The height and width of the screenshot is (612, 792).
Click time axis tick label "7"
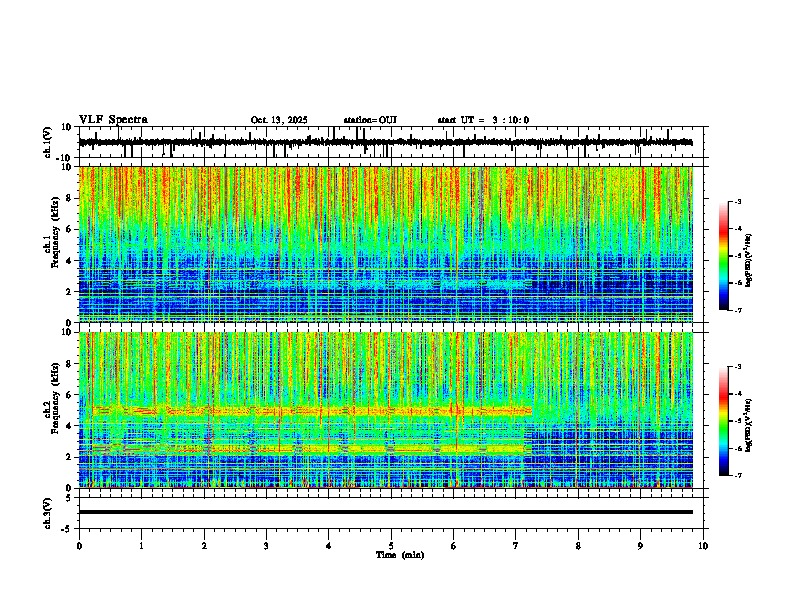[x=516, y=546]
